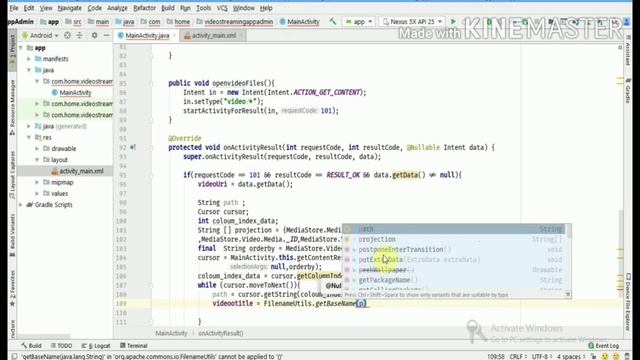
Task: Open the Build menu
Action: click(168, 8)
